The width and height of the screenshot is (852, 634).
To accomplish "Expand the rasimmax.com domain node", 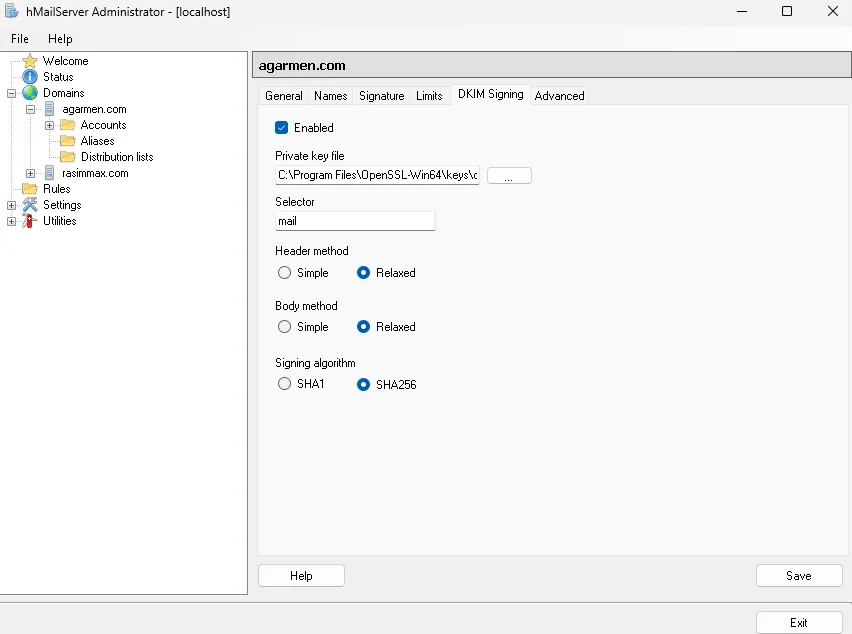I will click(29, 173).
